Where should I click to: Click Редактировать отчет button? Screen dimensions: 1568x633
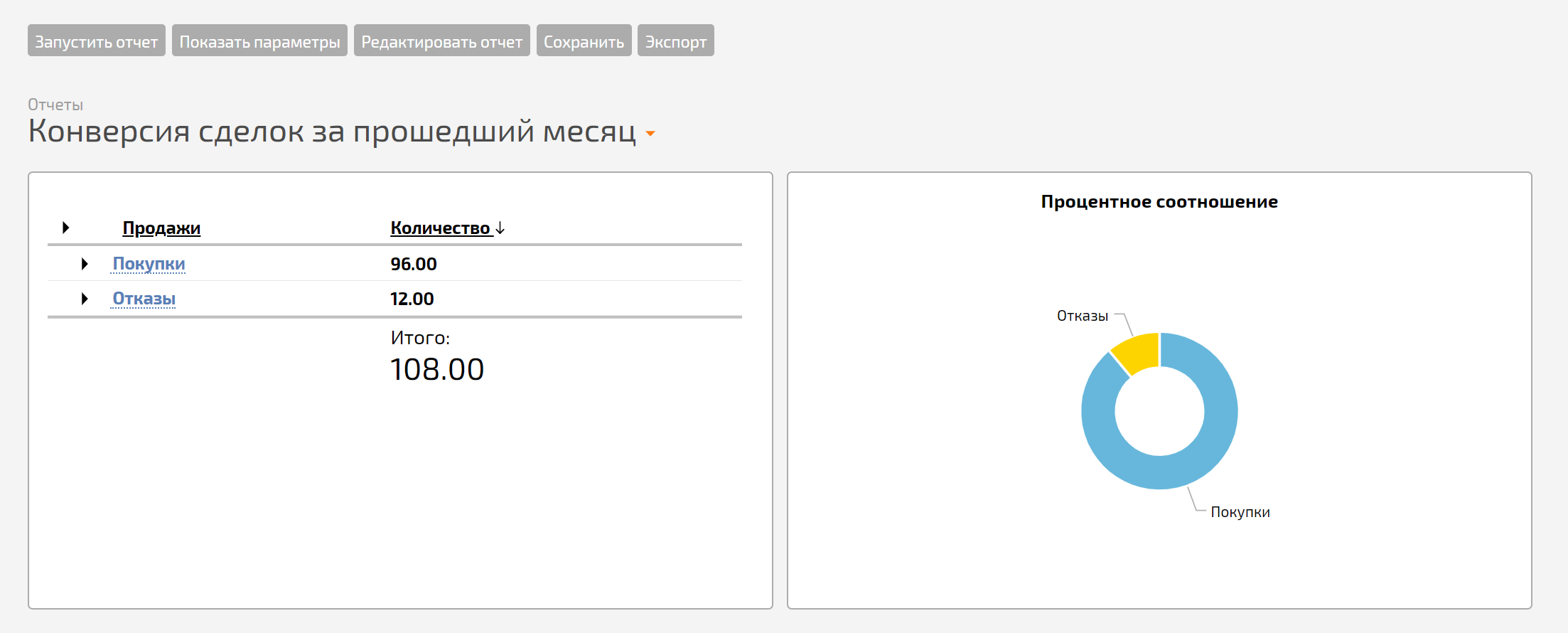click(442, 41)
